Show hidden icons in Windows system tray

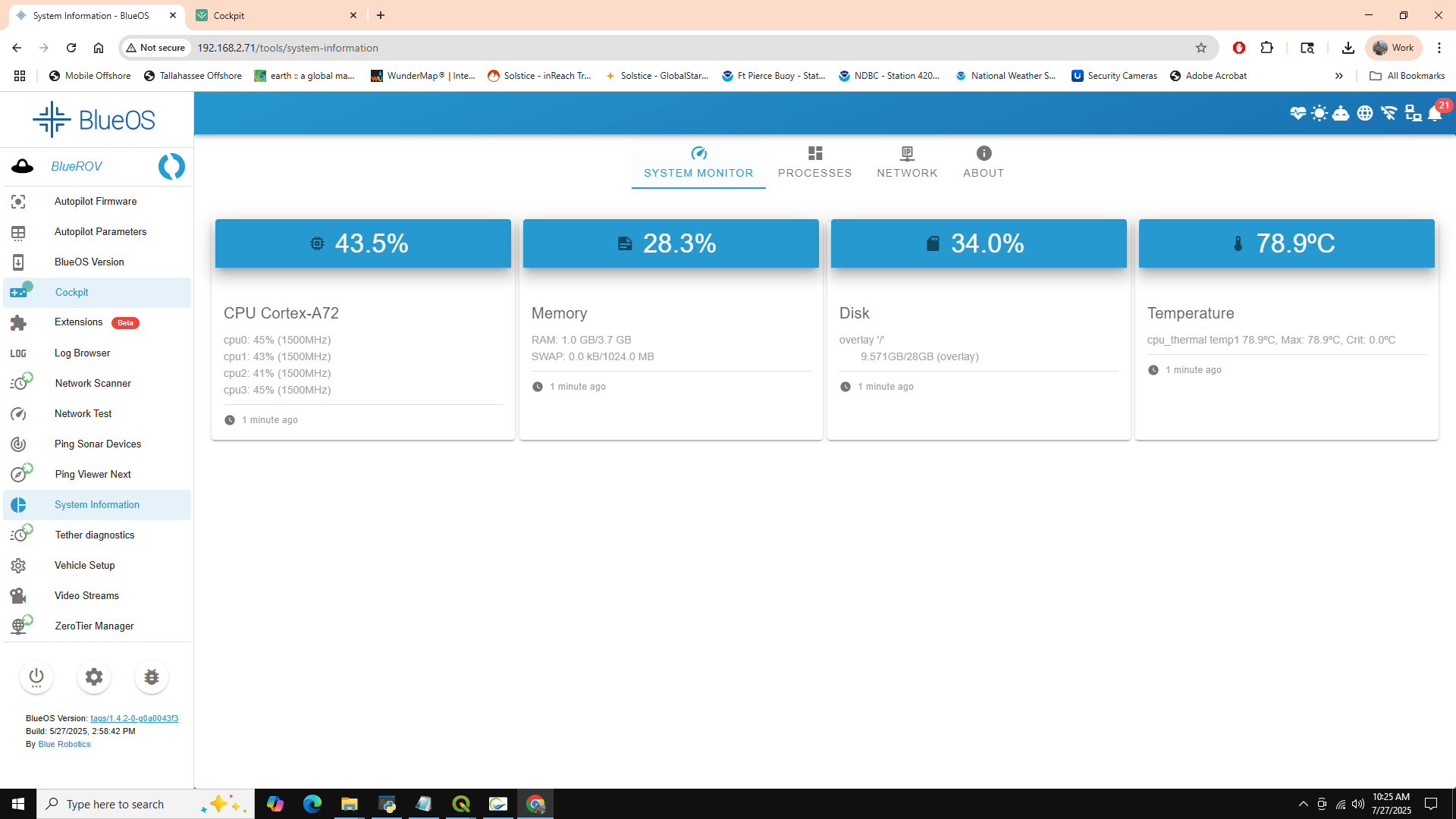pyautogui.click(x=1303, y=804)
